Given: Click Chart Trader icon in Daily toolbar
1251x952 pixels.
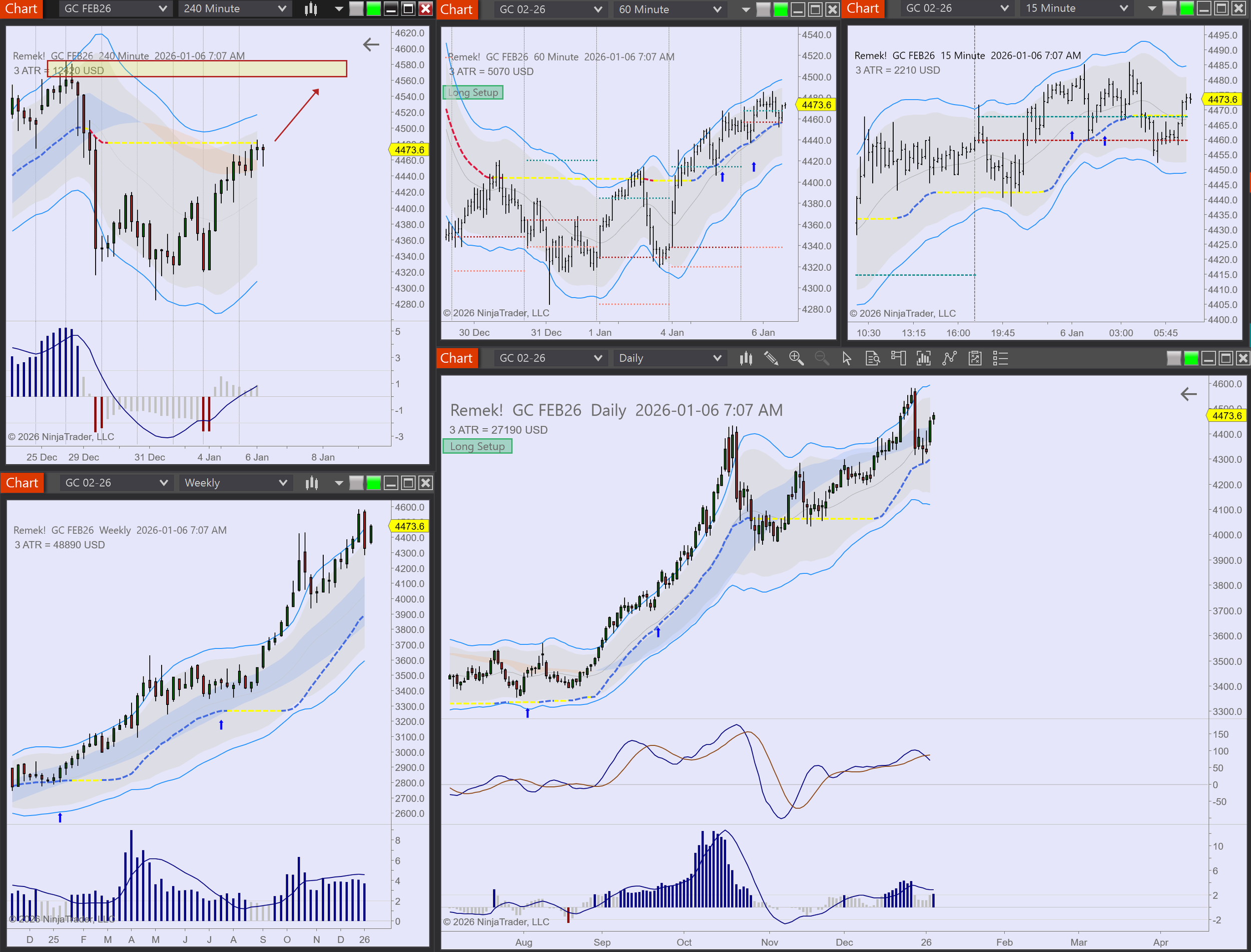Looking at the screenshot, I should tap(898, 358).
